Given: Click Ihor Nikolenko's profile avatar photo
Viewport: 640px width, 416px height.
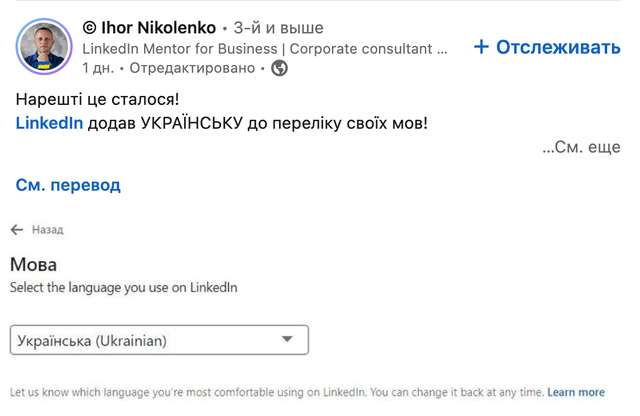Looking at the screenshot, I should 44,47.
